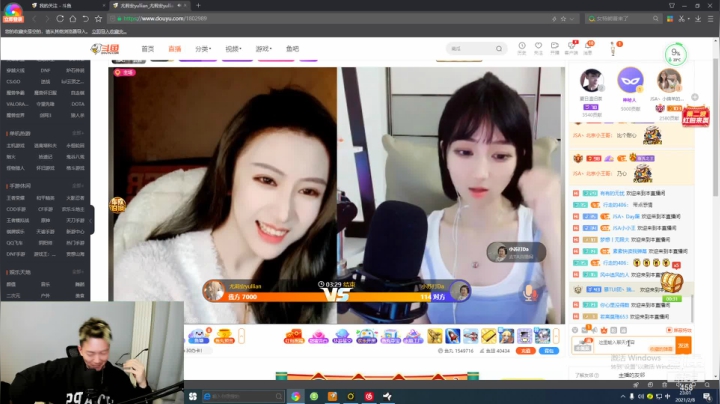Expand address bar dropdown arrow
Image resolution: width=720 pixels, height=404 pixels.
click(x=572, y=19)
